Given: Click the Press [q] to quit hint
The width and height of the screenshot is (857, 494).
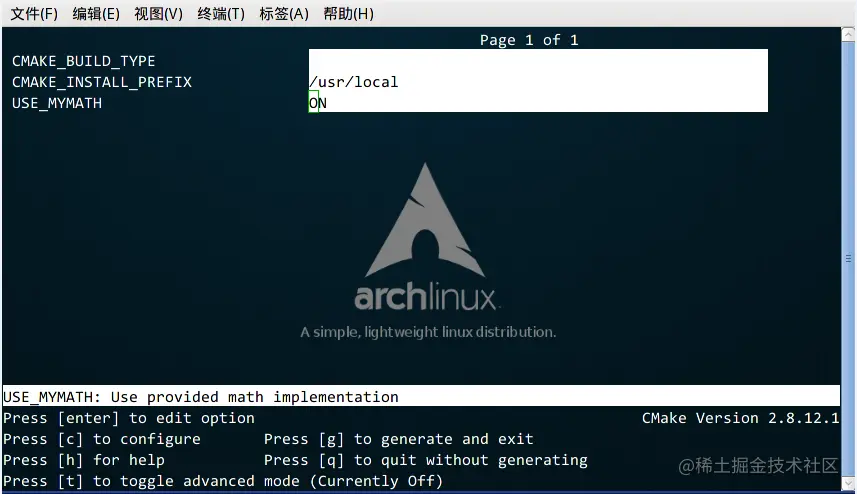Looking at the screenshot, I should tap(426, 460).
